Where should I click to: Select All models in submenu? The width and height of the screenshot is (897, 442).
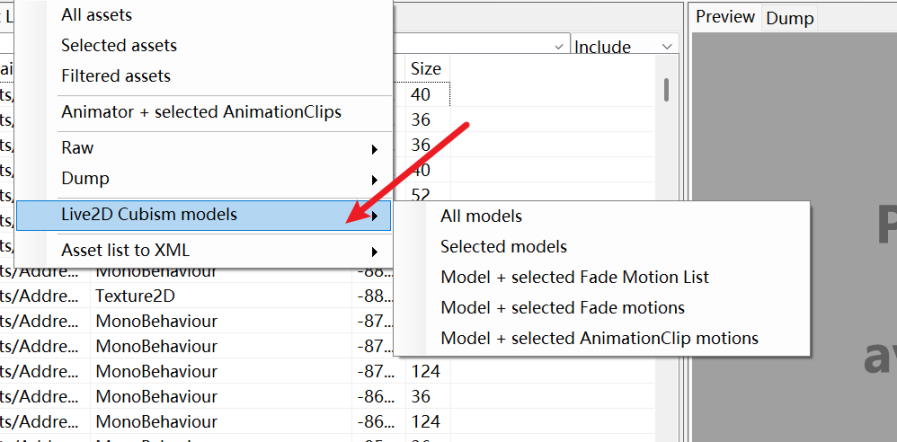click(x=602, y=216)
